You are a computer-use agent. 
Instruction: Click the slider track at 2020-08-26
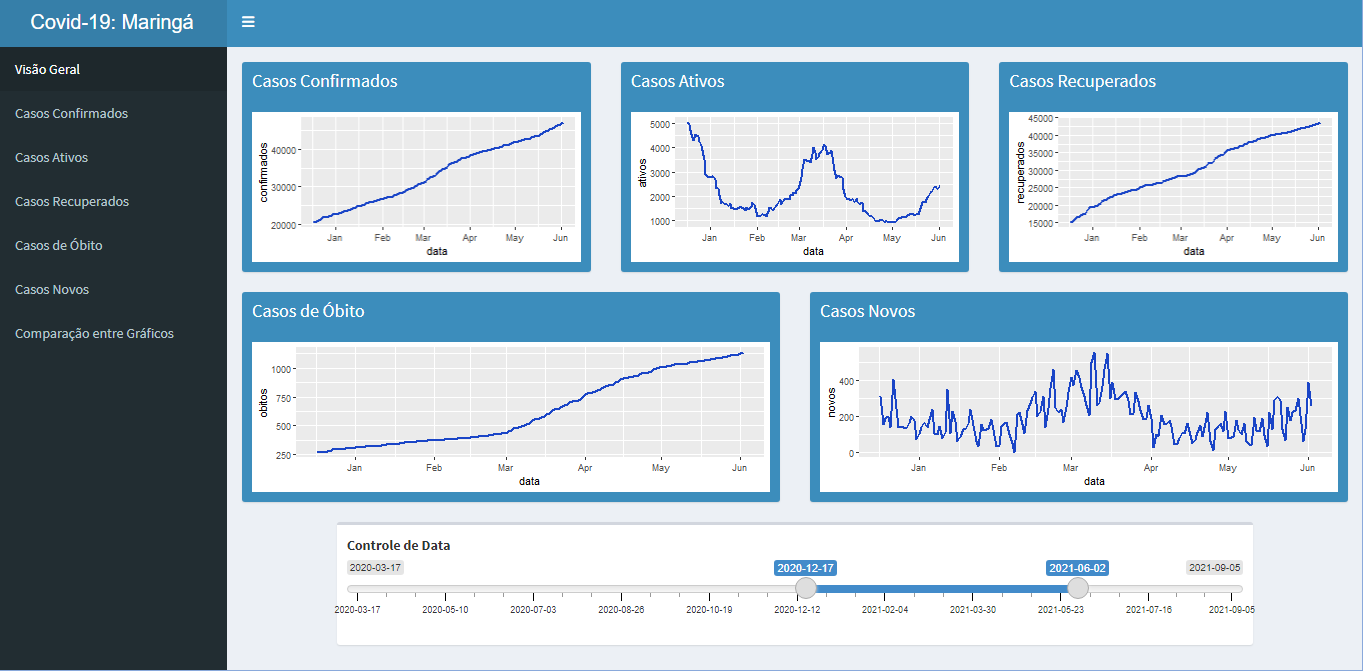click(x=622, y=588)
